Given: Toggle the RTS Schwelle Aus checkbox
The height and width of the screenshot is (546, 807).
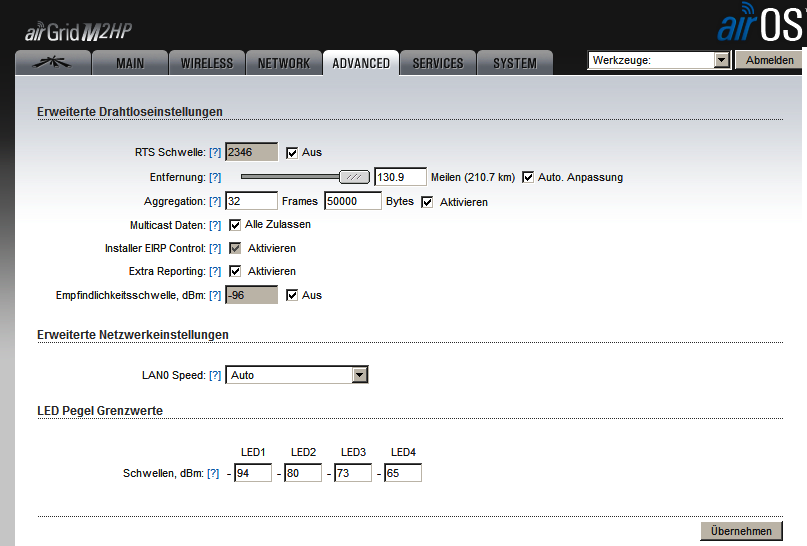Looking at the screenshot, I should coord(292,153).
